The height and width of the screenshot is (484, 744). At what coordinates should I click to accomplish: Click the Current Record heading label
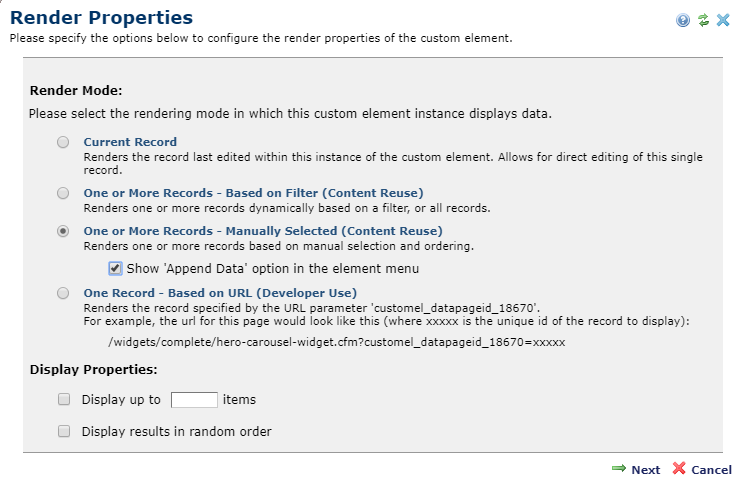tap(130, 142)
